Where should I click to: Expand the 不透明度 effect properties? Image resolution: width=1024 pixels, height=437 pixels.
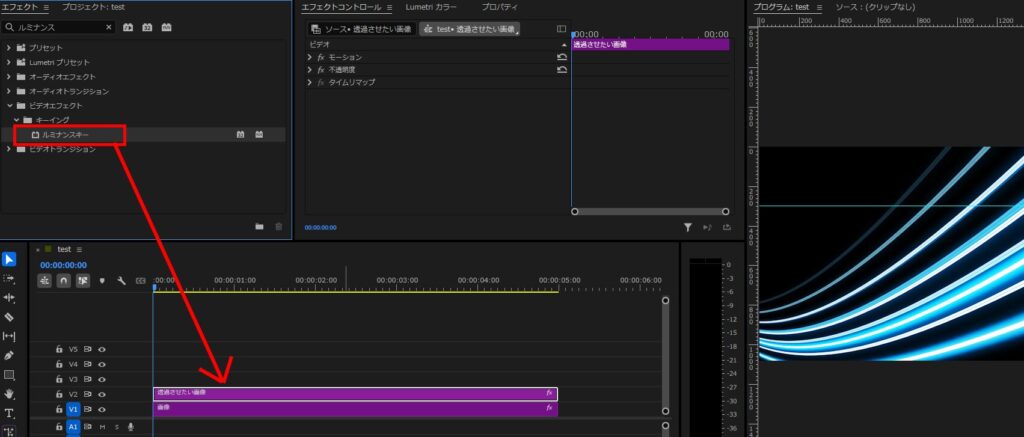point(310,70)
